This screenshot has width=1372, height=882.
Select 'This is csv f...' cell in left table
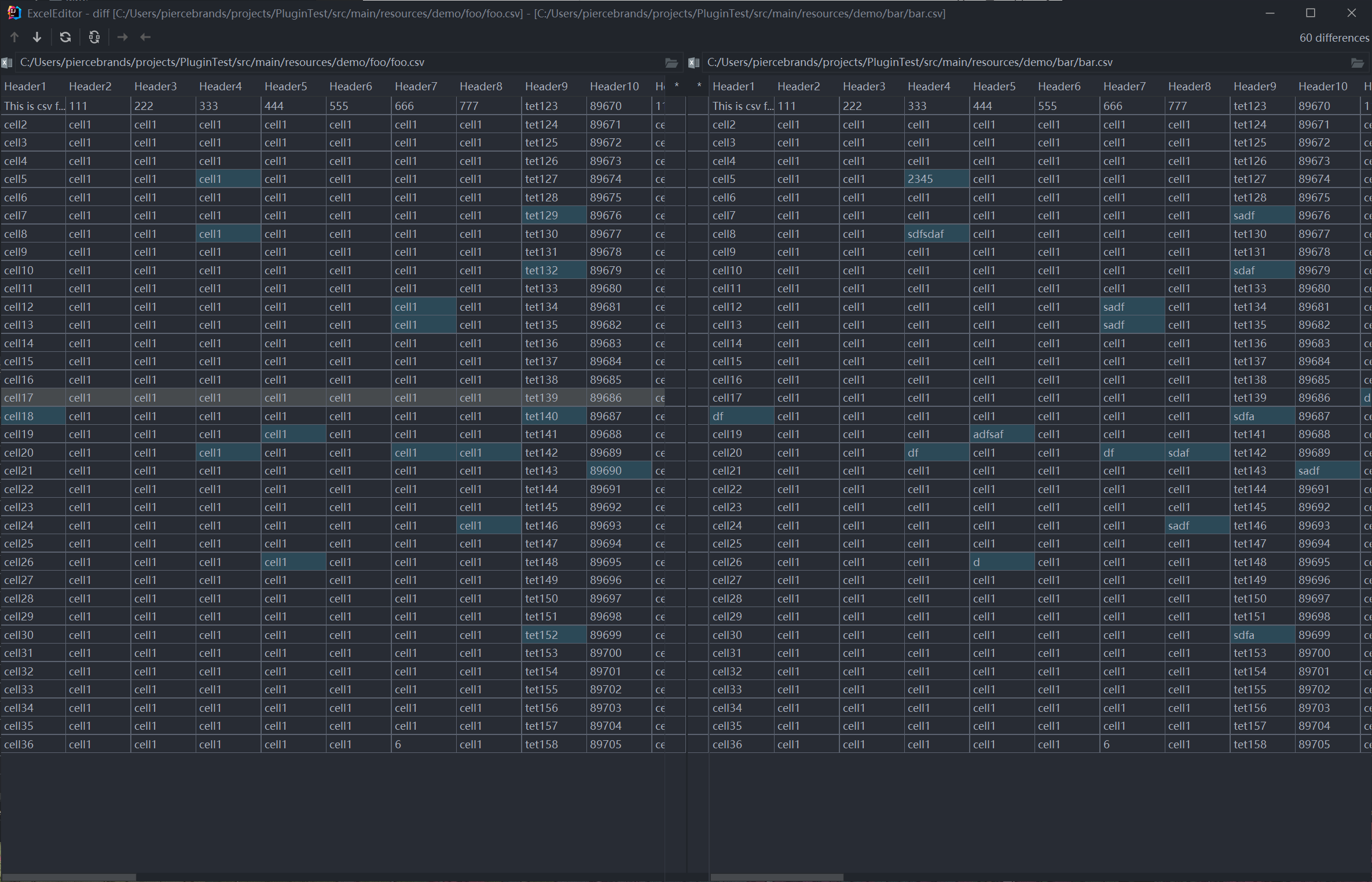point(33,106)
